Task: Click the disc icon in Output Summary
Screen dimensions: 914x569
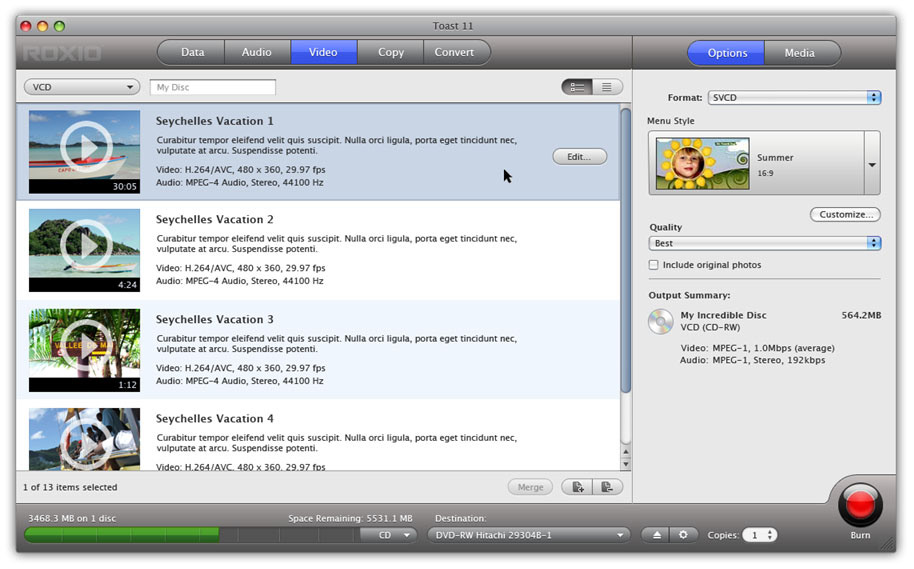Action: click(x=660, y=321)
